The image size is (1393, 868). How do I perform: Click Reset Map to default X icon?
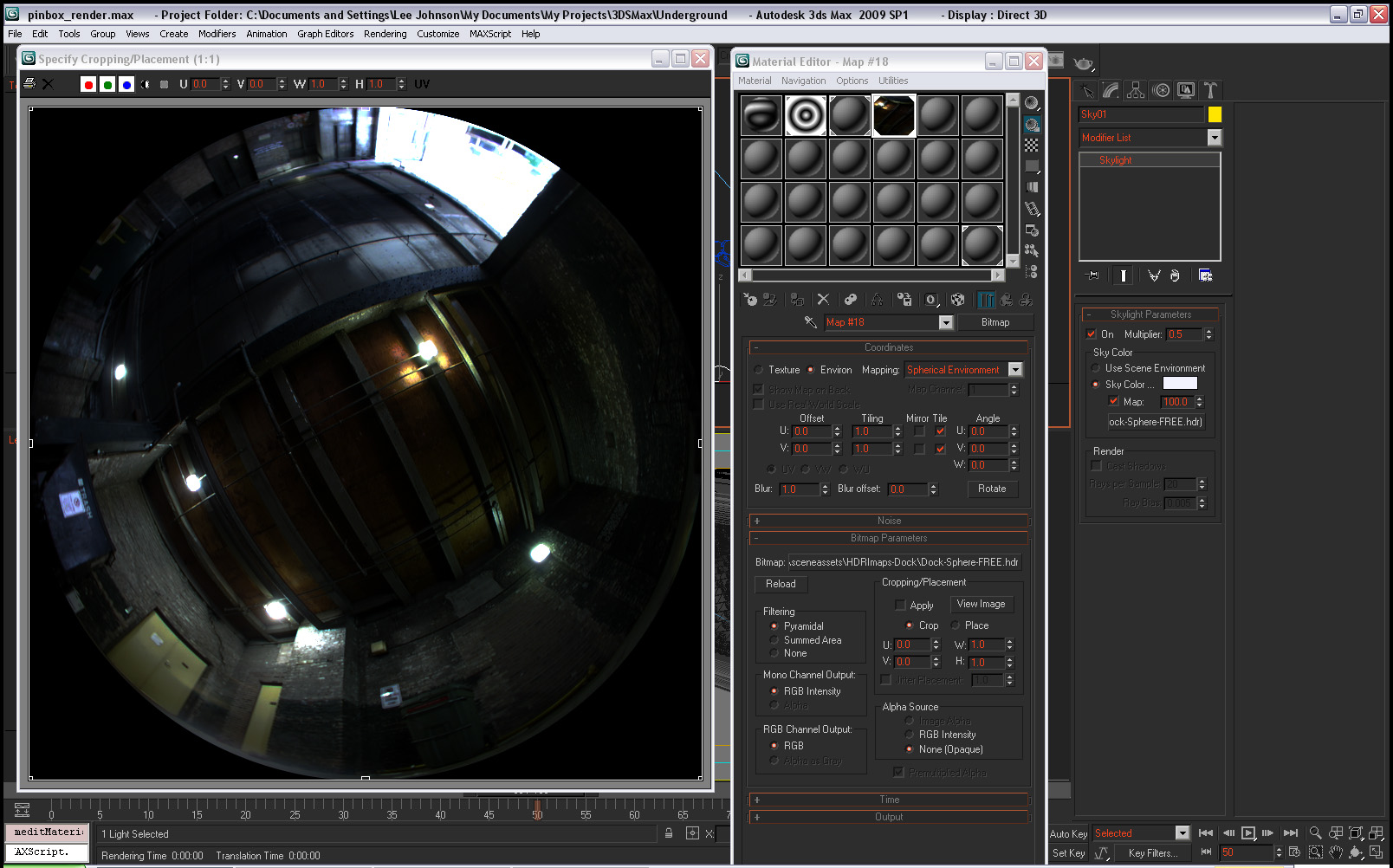[823, 300]
